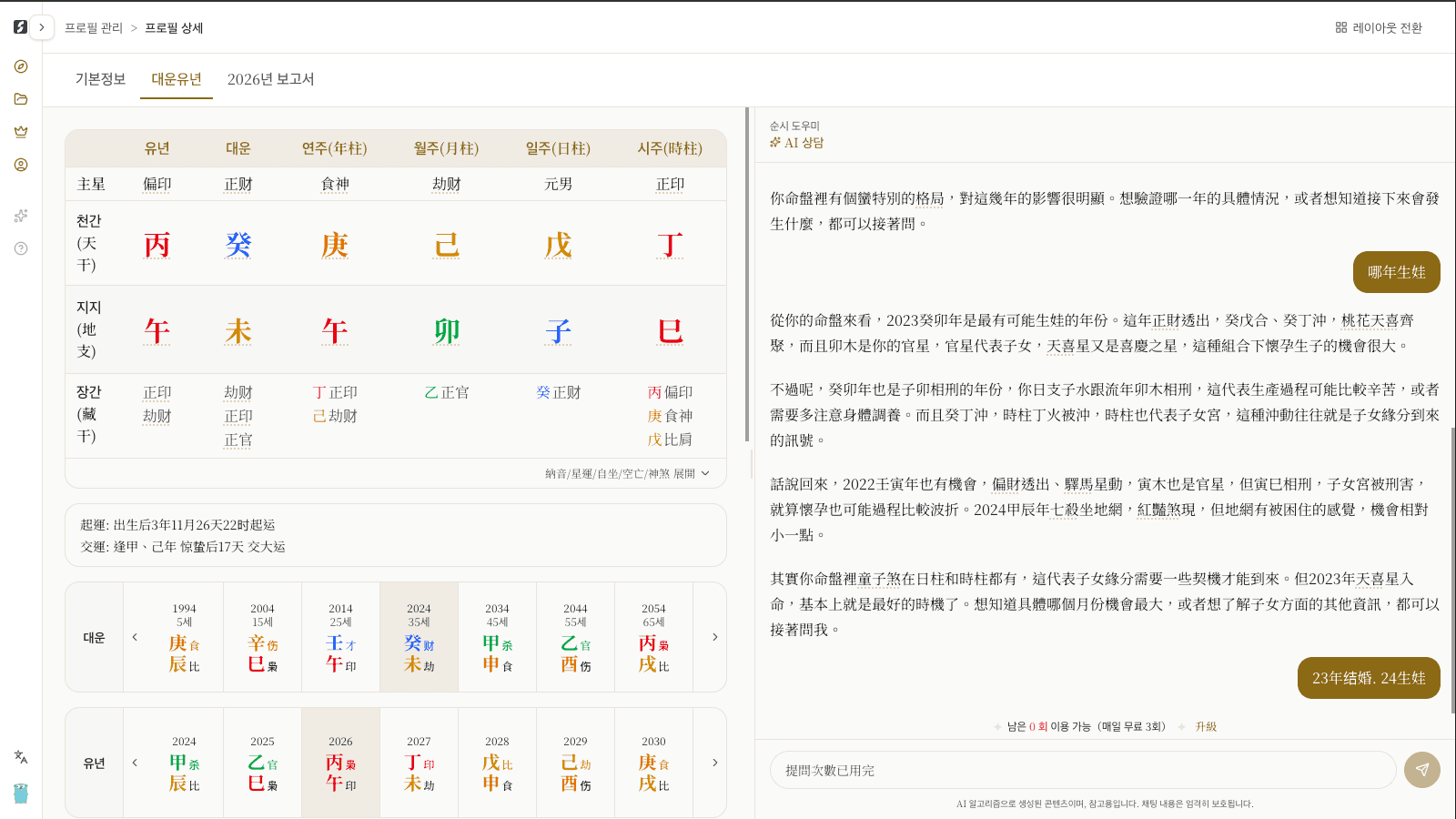Click the teal avatar icon in sidebar
Screen dimensions: 1456x819
pyautogui.click(x=21, y=793)
